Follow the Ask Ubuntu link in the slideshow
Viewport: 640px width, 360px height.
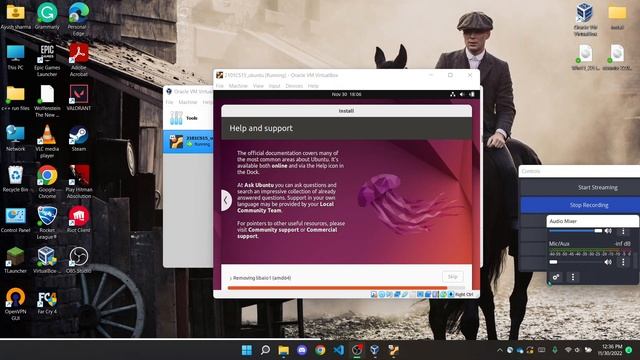coord(259,185)
